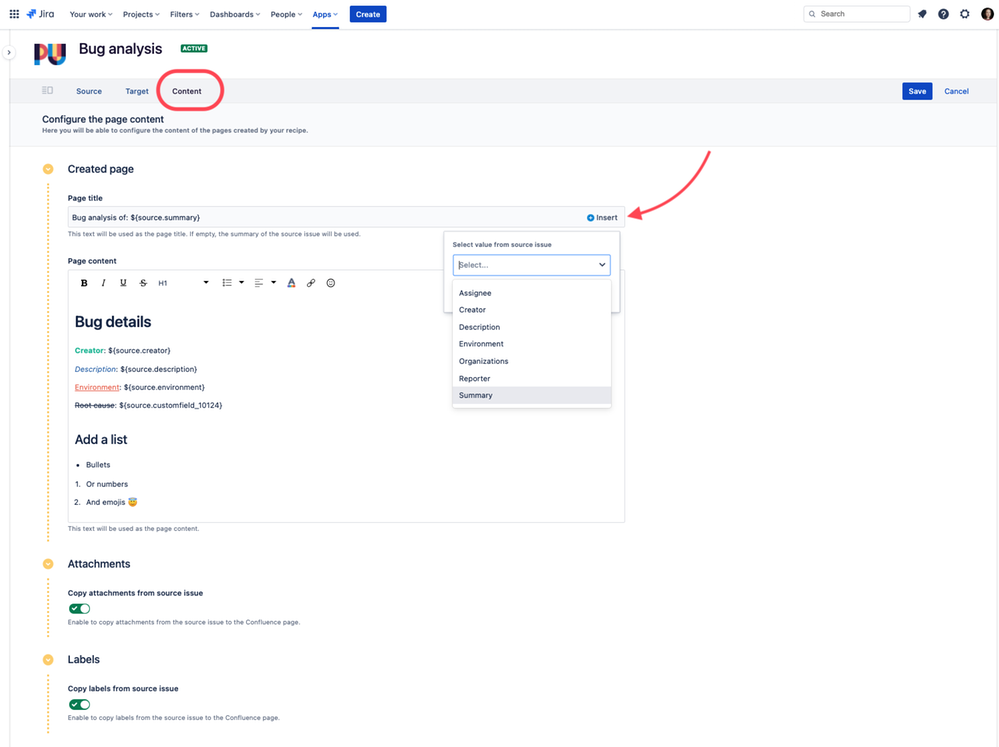The height and width of the screenshot is (747, 999).
Task: Open Jira settings via the gear icon
Action: (964, 13)
